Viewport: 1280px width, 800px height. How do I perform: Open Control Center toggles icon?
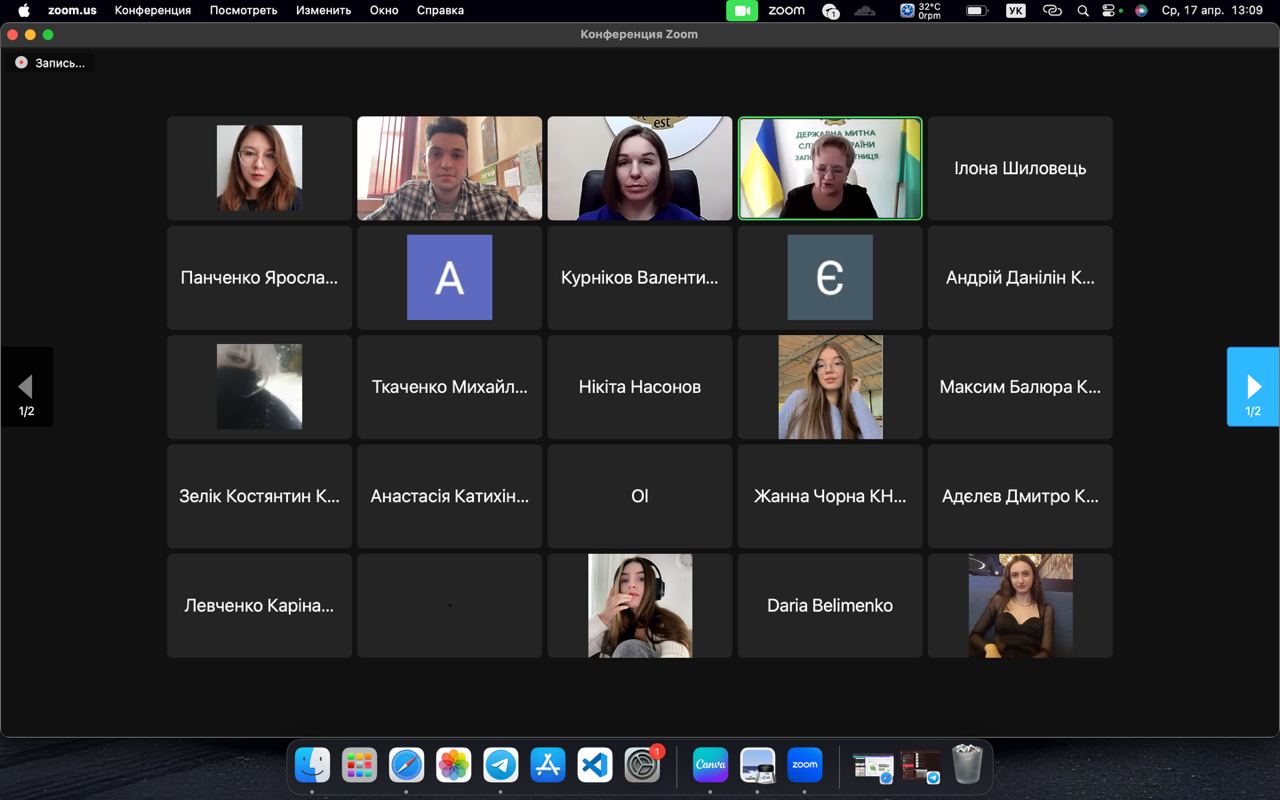tap(1109, 11)
